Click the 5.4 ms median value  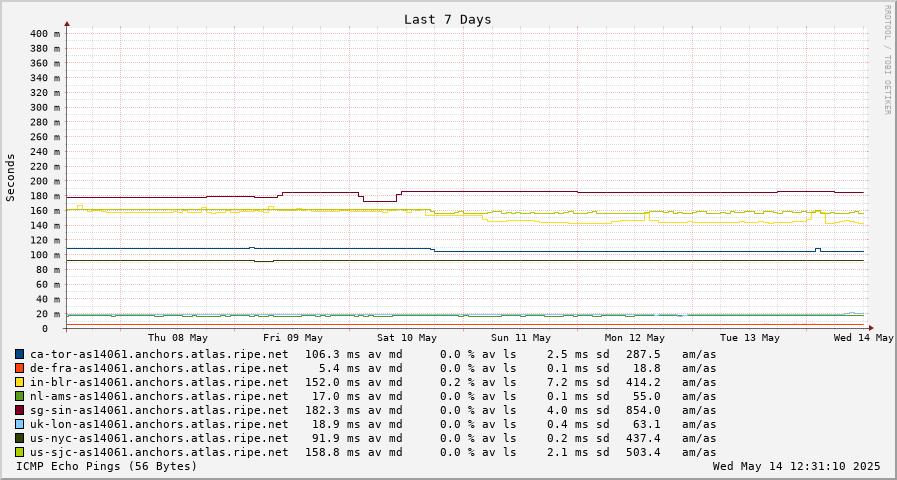coord(338,368)
